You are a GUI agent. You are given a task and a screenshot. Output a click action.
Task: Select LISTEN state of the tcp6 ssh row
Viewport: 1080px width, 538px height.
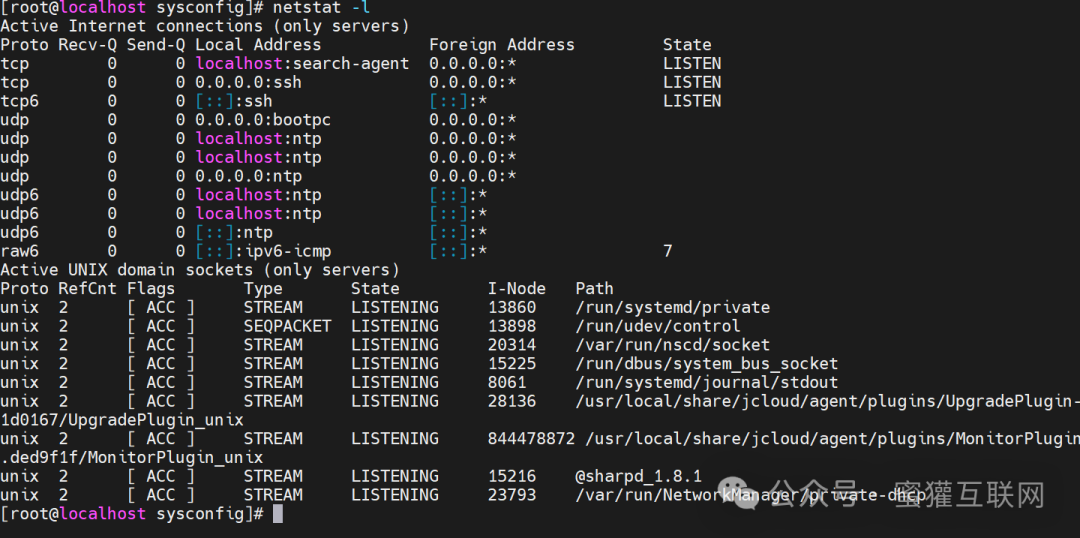692,101
